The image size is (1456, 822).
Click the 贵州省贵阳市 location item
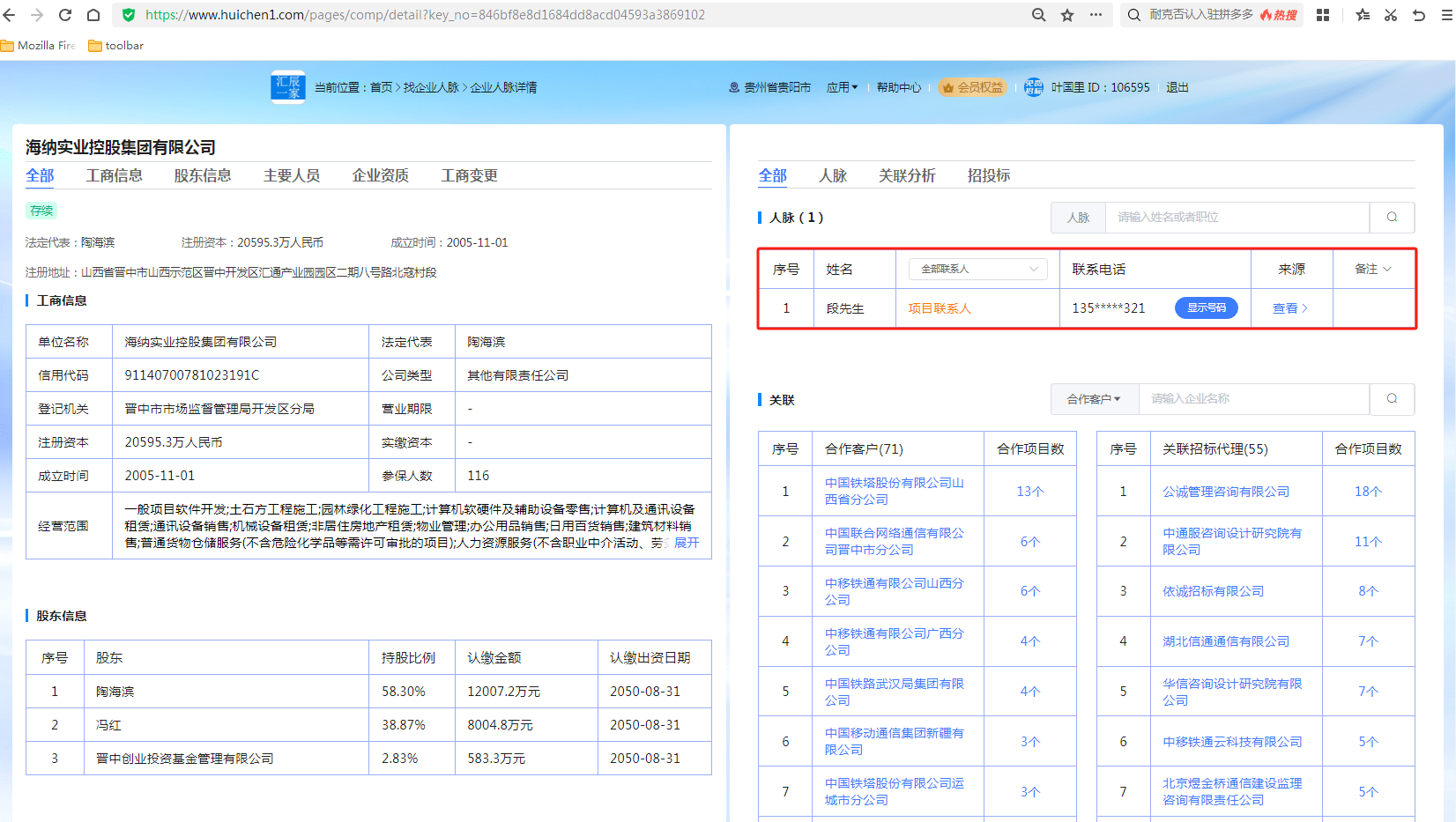point(769,87)
